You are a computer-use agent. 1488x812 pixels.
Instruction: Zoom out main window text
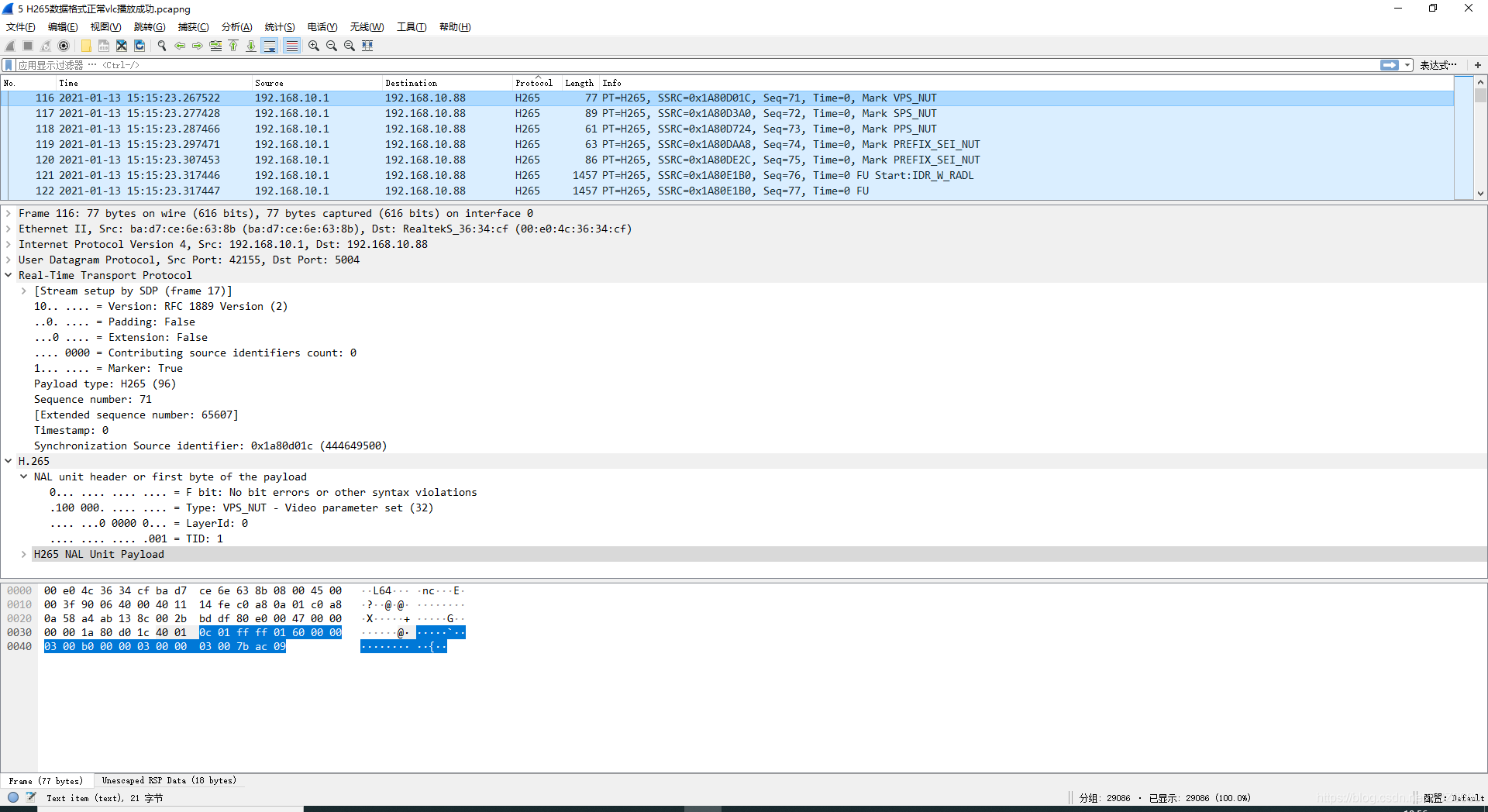click(x=332, y=46)
